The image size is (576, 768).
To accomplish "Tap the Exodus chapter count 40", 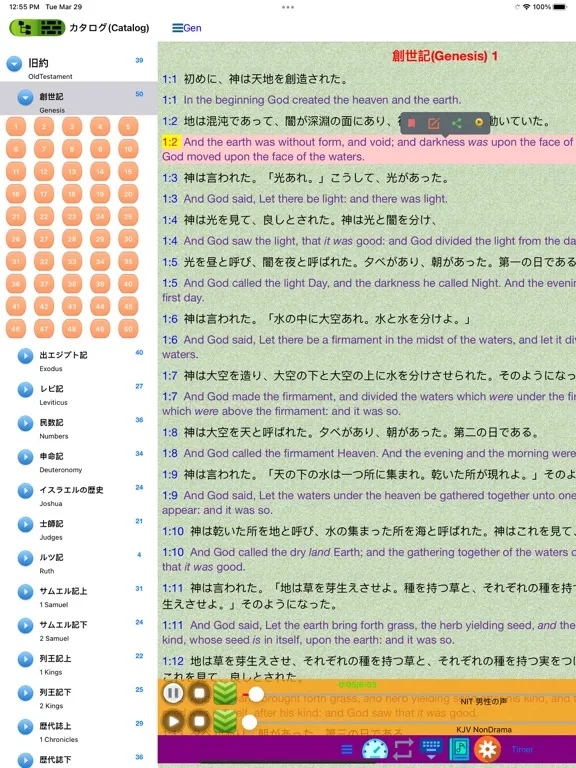I will (x=139, y=353).
